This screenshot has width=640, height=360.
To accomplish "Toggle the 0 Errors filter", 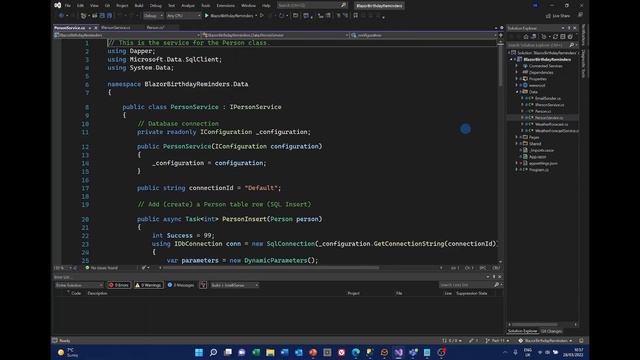I will click(x=119, y=285).
